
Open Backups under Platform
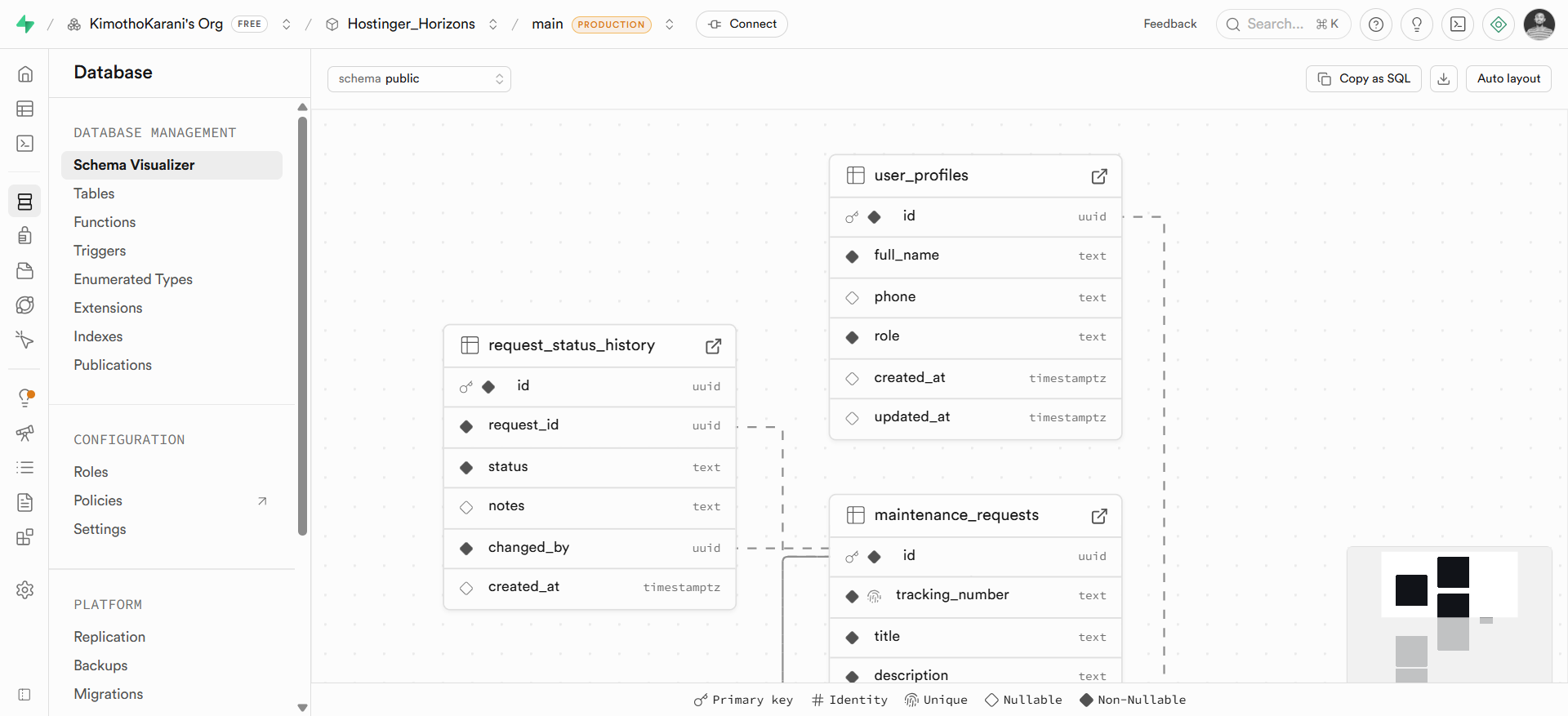pyautogui.click(x=100, y=665)
